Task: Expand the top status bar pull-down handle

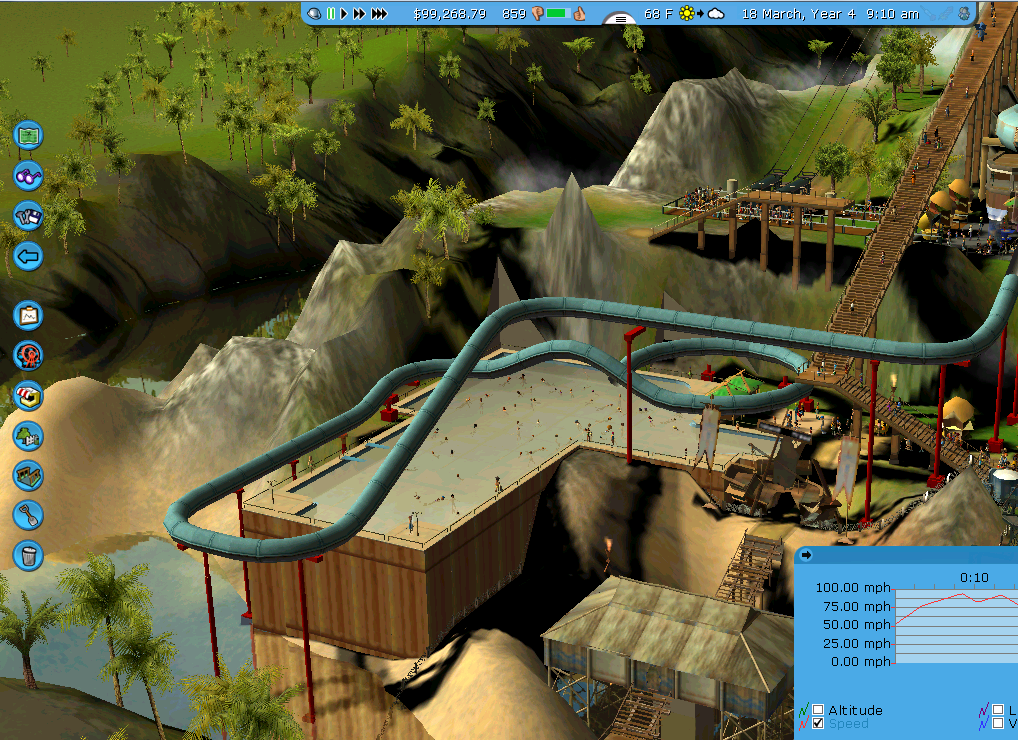Action: pos(620,19)
